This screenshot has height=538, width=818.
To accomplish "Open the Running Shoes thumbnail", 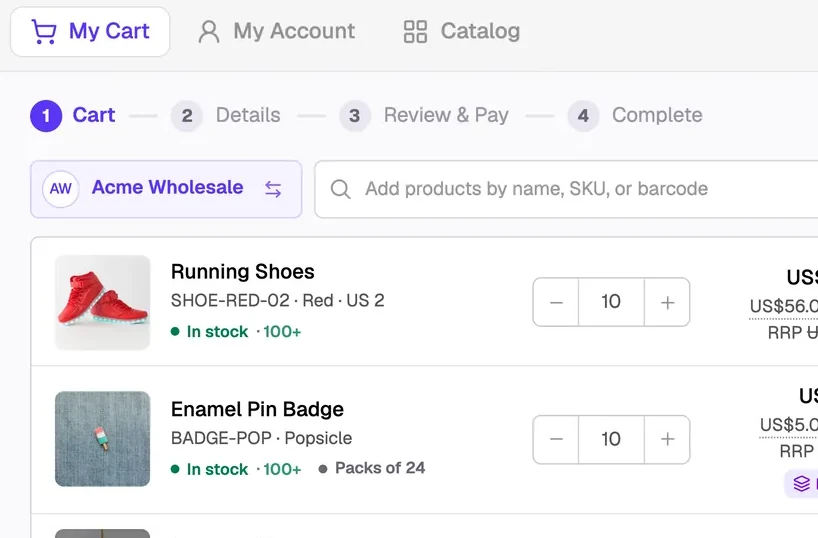I will [103, 302].
